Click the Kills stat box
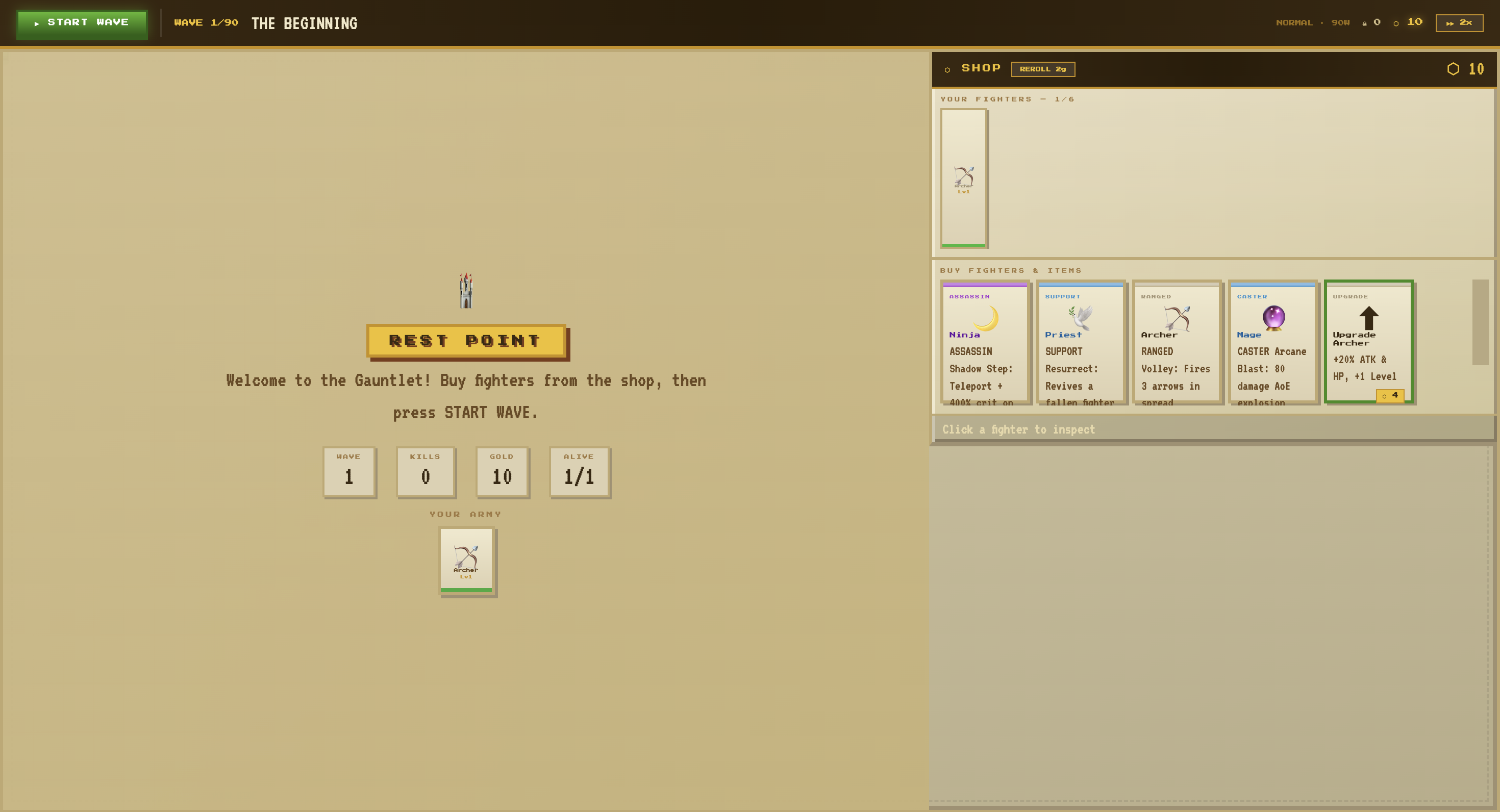This screenshot has height=812, width=1500. point(425,471)
